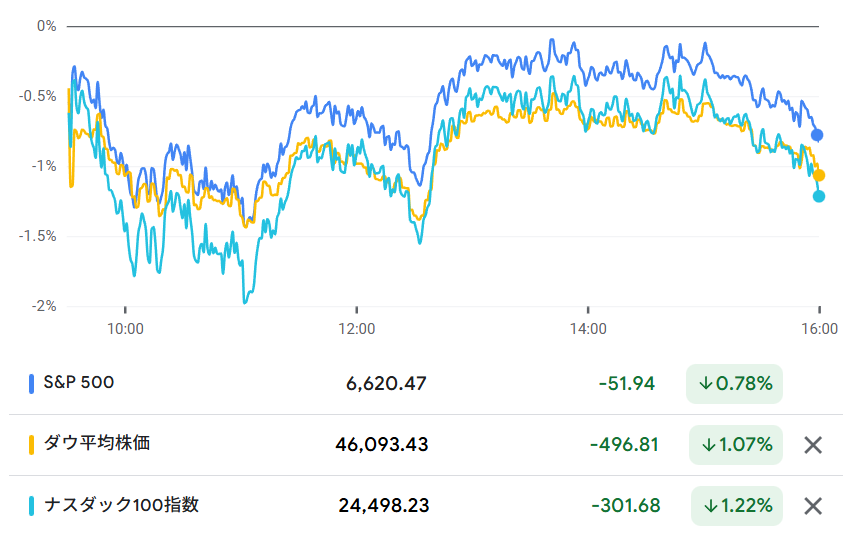Click the Nasdaq ↓1.22% change badge
The height and width of the screenshot is (534, 848).
tap(736, 506)
